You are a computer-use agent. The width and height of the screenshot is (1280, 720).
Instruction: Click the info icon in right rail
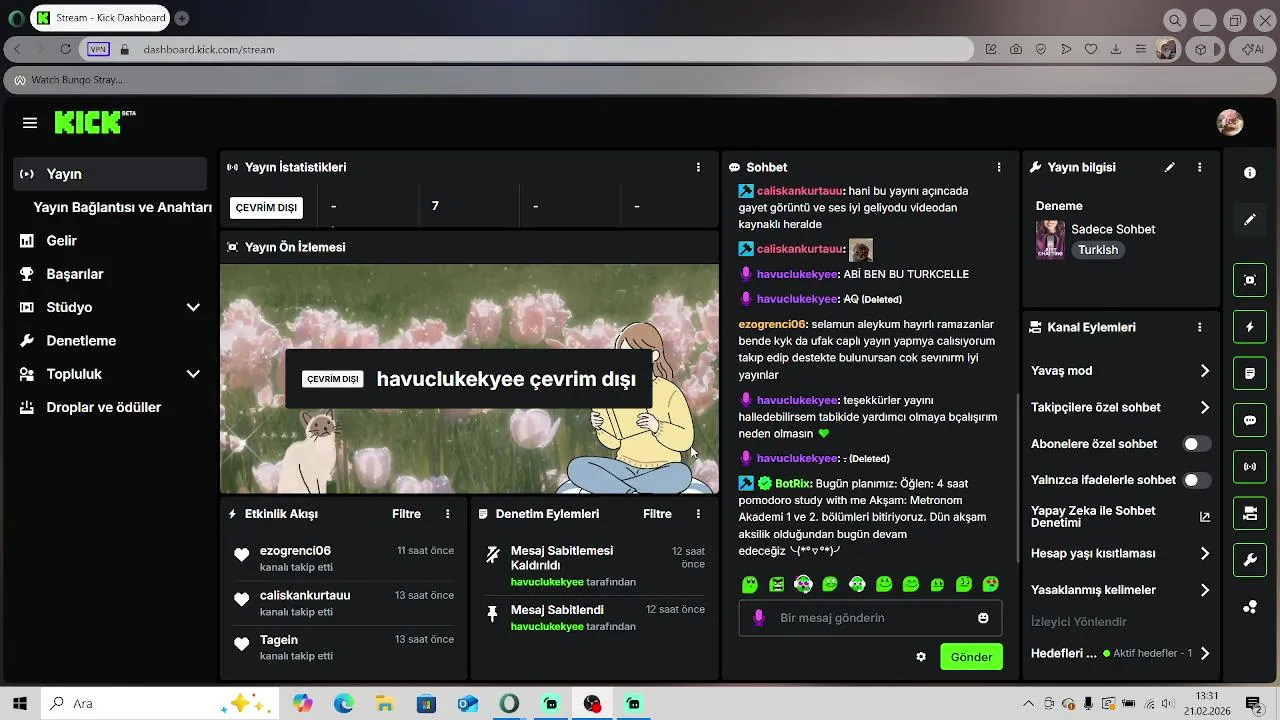coord(1250,173)
